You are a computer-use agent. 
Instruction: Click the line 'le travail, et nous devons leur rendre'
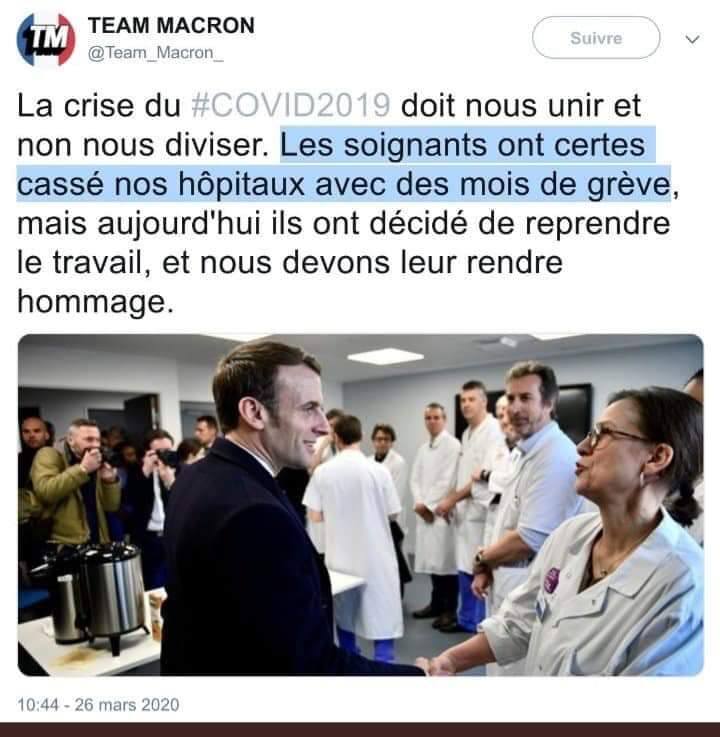(x=290, y=262)
